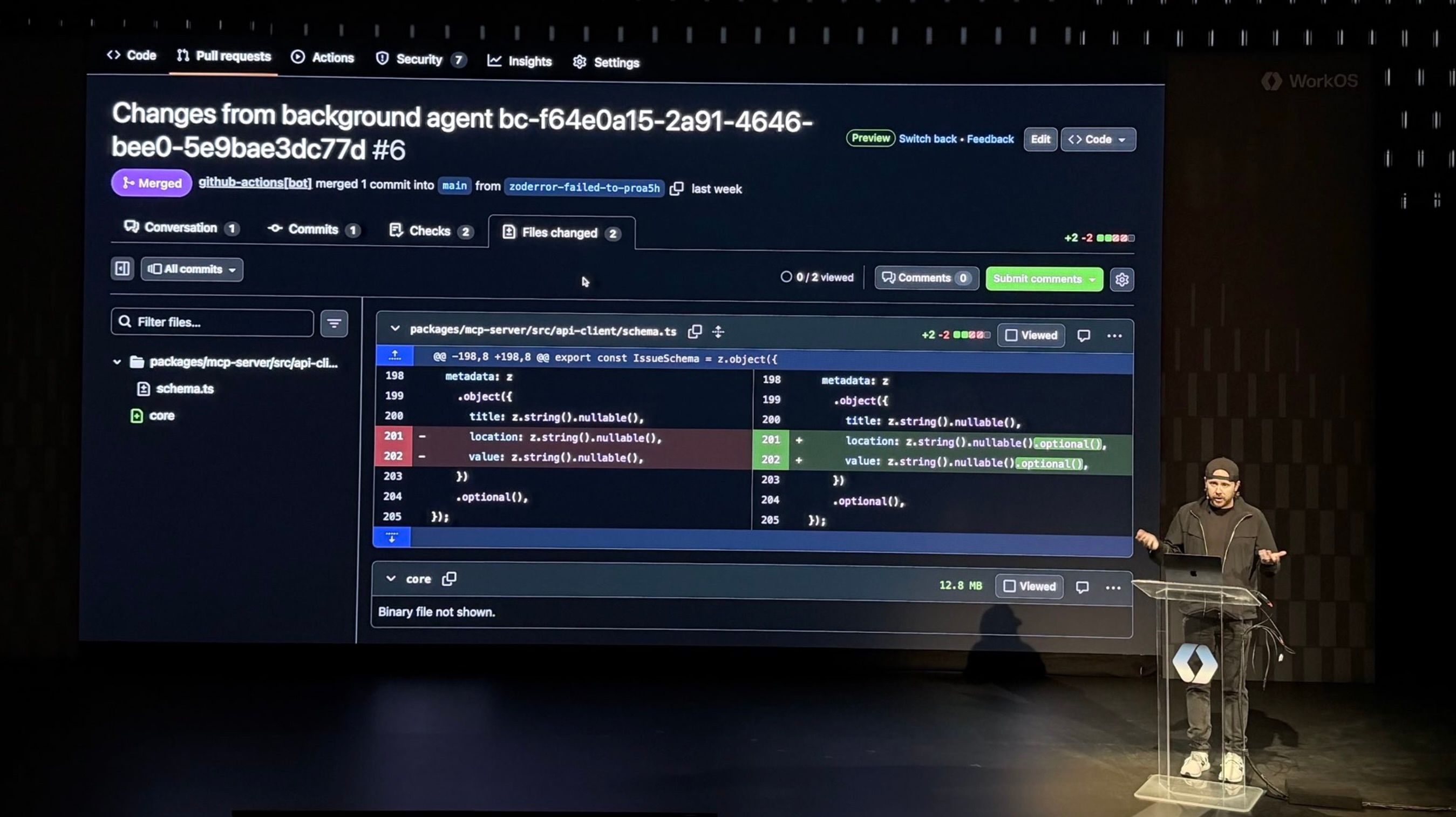
Task: Open the Submit comments dropdown
Action: tap(1093, 279)
